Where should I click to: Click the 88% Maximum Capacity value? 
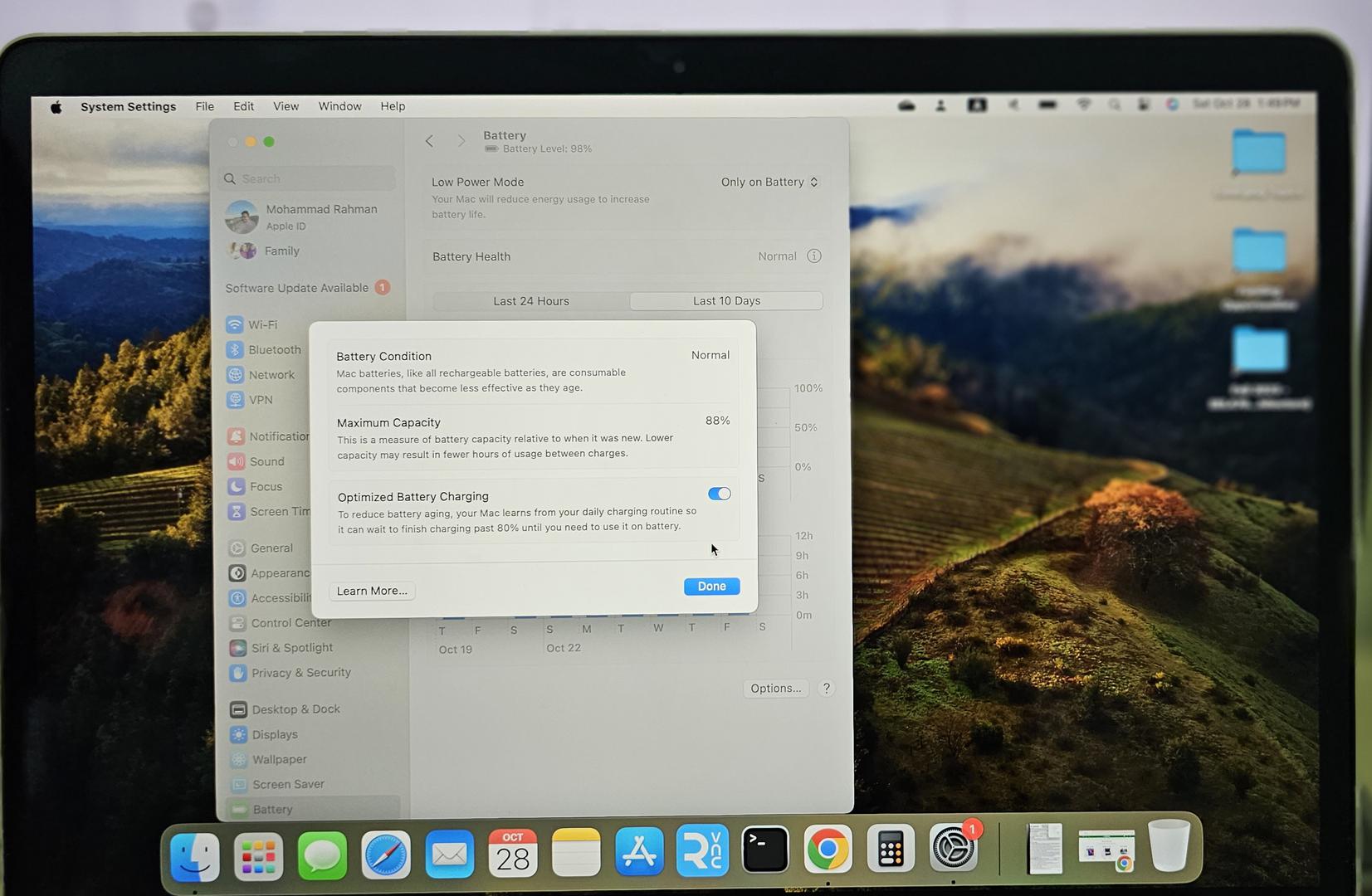(x=717, y=421)
